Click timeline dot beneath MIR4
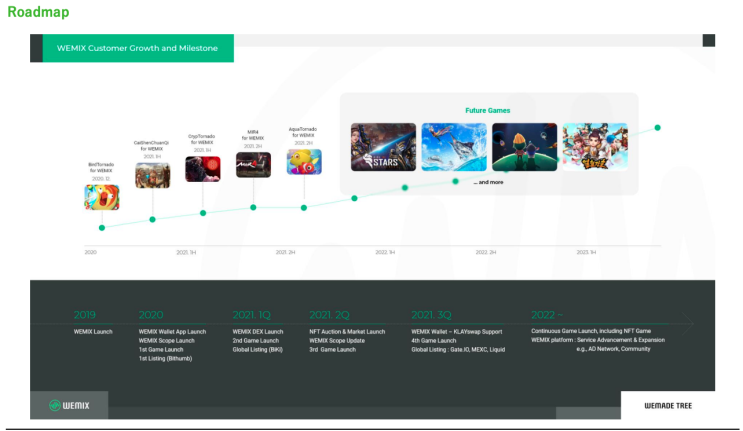The width and height of the screenshot is (743, 431). click(x=254, y=207)
